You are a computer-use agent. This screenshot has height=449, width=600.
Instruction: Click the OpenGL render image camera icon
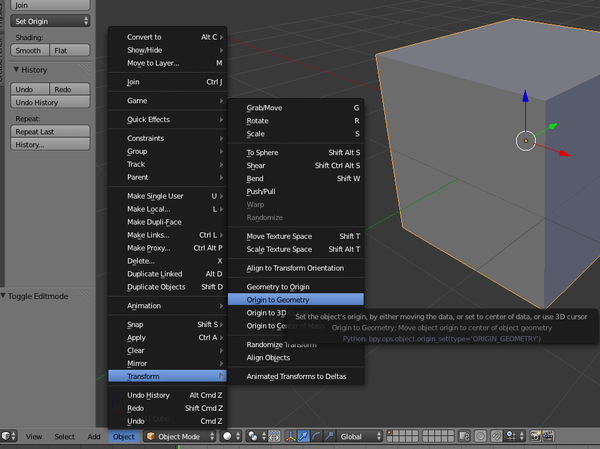click(x=535, y=436)
